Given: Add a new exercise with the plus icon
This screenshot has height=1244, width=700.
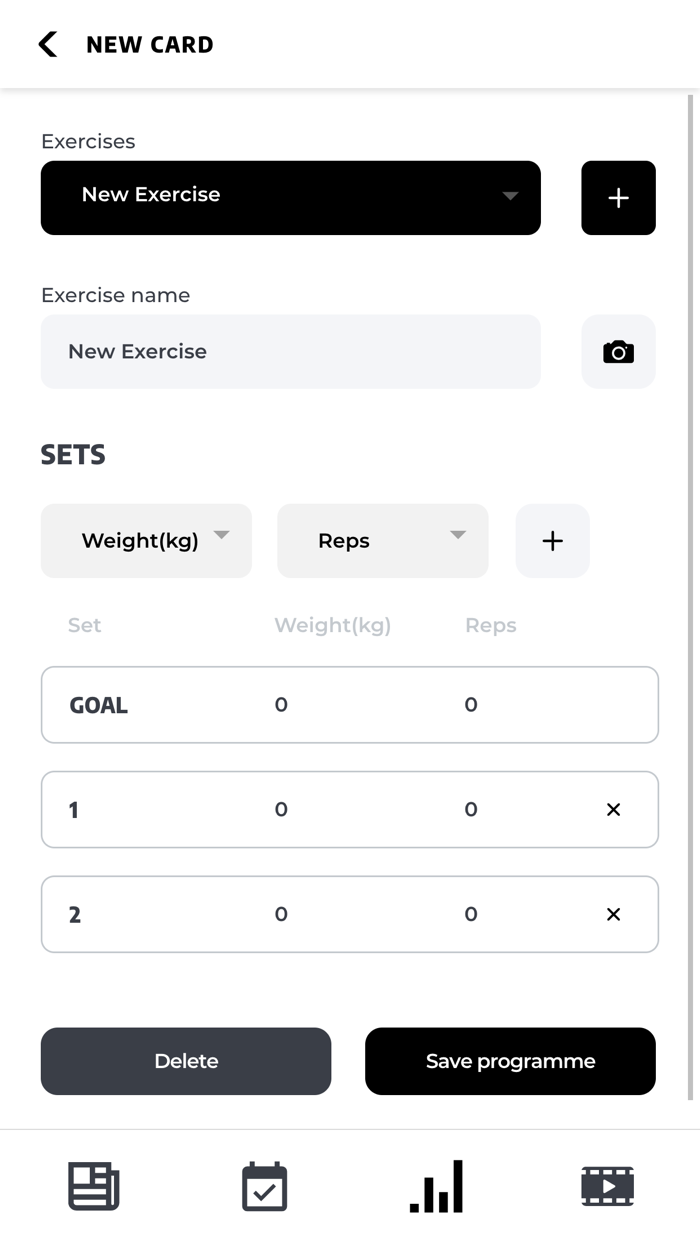Looking at the screenshot, I should (x=618, y=197).
